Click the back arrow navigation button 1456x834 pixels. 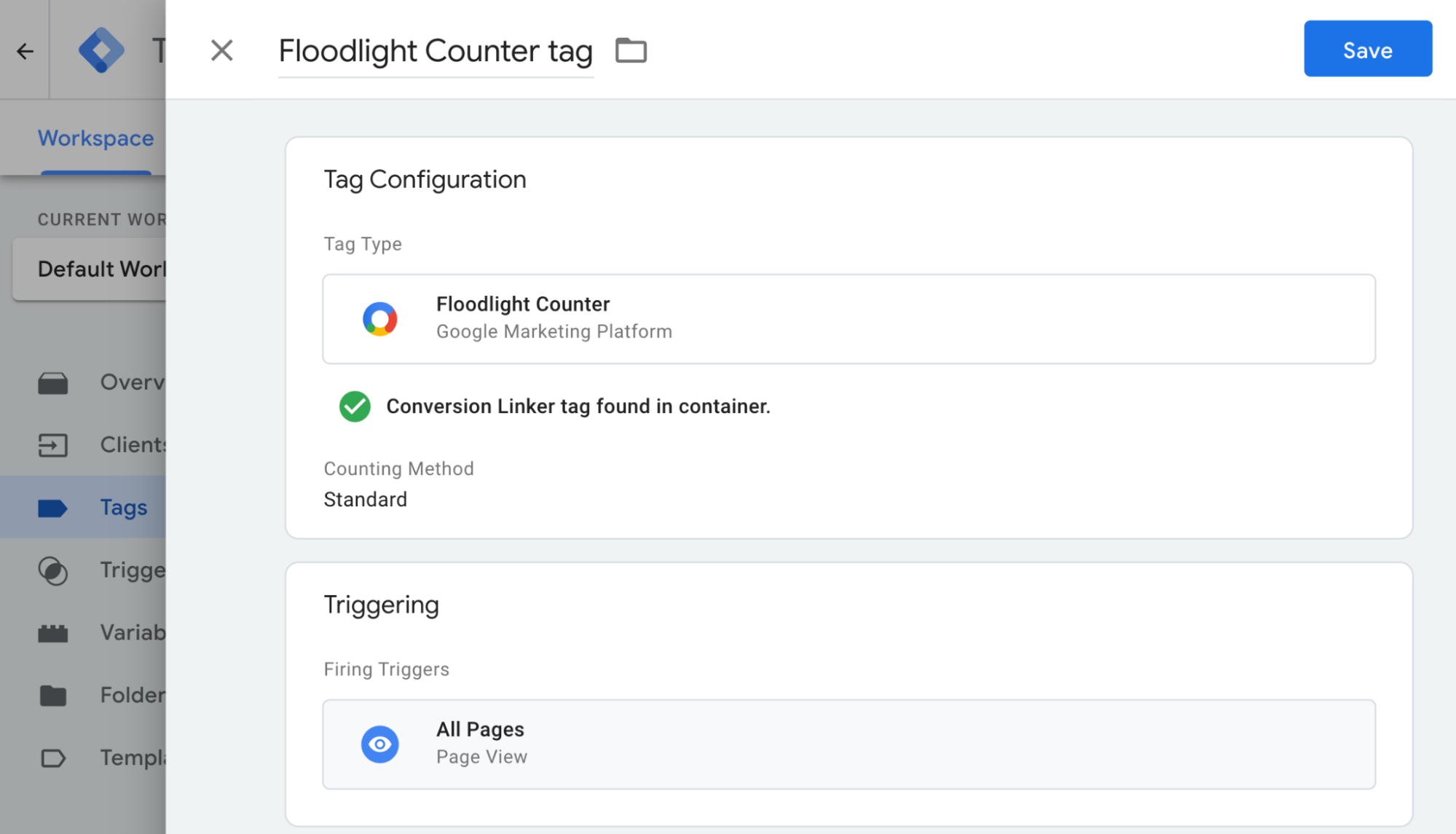pyautogui.click(x=25, y=50)
